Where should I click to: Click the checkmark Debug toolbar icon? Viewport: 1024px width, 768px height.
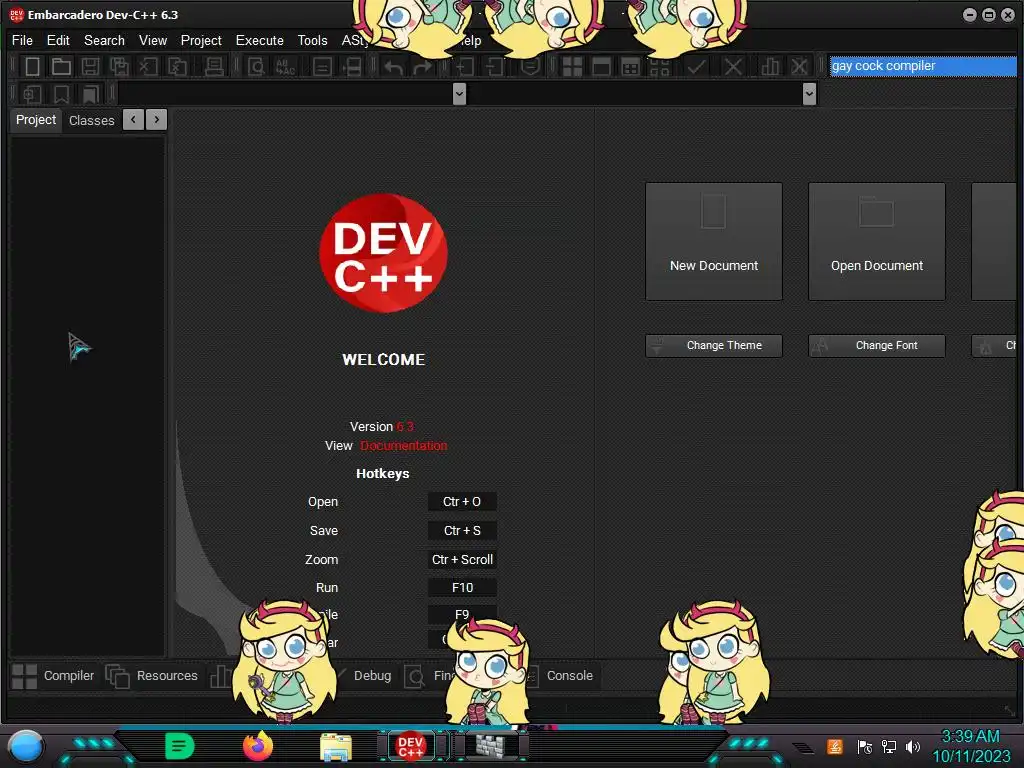(x=696, y=67)
